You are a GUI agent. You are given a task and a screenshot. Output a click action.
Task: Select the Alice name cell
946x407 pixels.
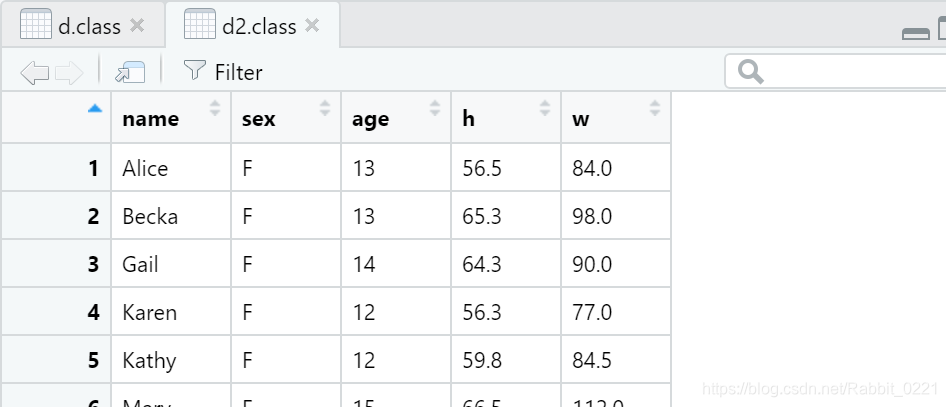(x=146, y=168)
